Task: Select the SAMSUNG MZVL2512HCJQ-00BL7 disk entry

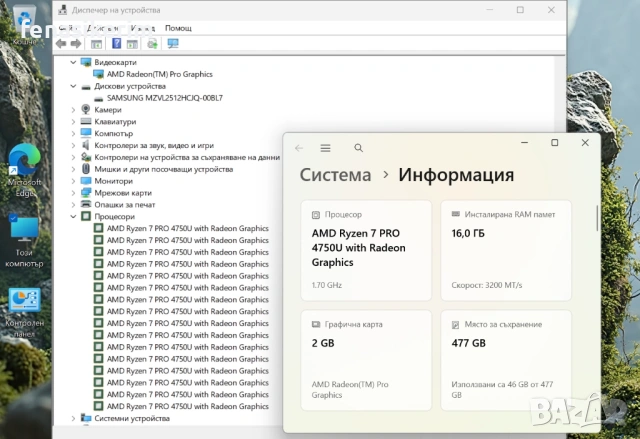Action: [x=164, y=98]
